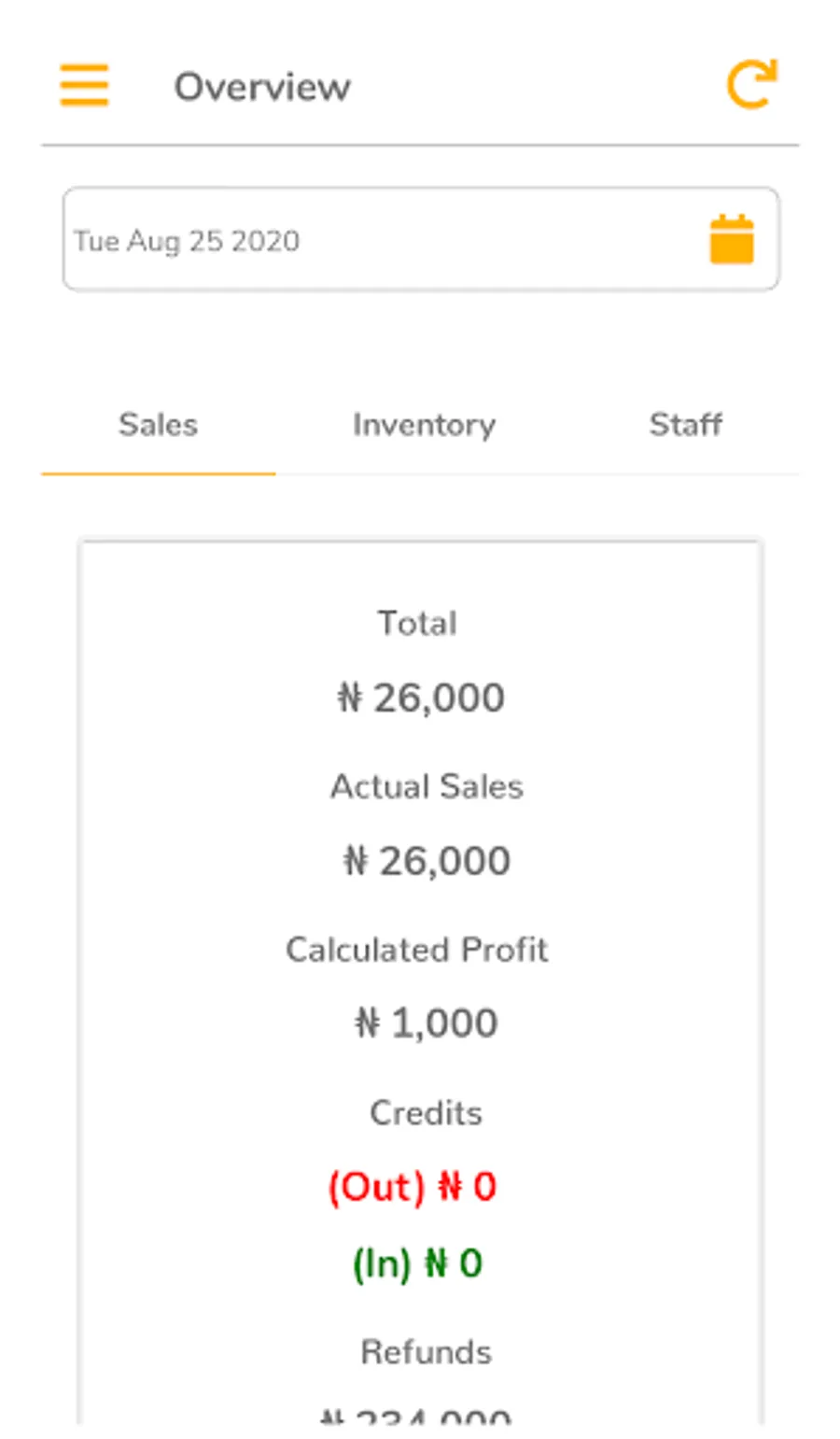Select the ₦ 1,000 profit value
The width and height of the screenshot is (840, 1439).
pyautogui.click(x=427, y=1023)
